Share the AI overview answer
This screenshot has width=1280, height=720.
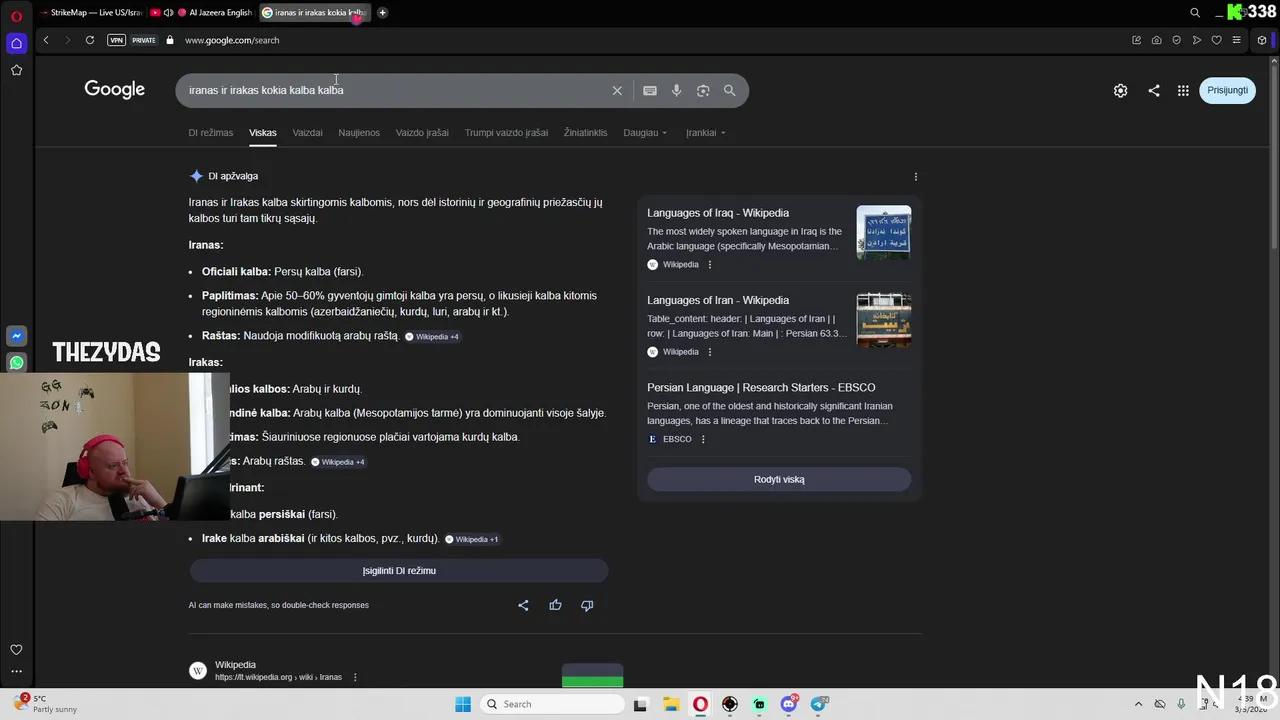(523, 605)
